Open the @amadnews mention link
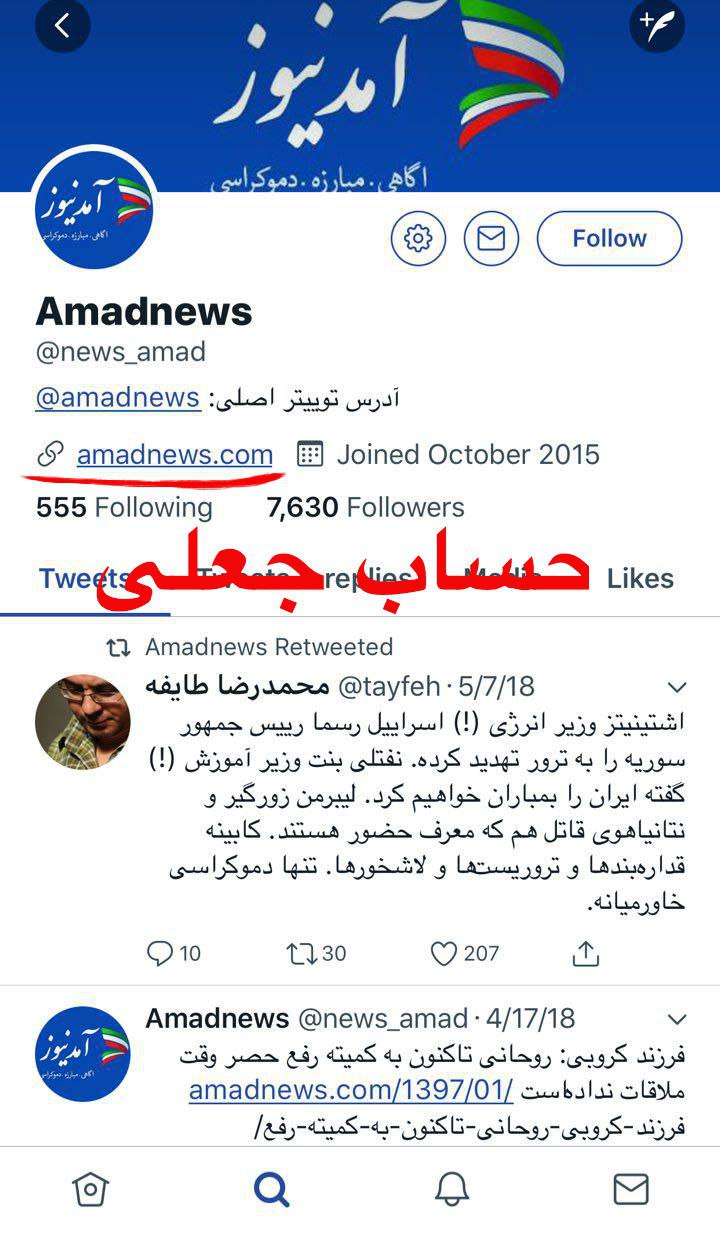Viewport: 720px width, 1233px height. pyautogui.click(x=118, y=397)
